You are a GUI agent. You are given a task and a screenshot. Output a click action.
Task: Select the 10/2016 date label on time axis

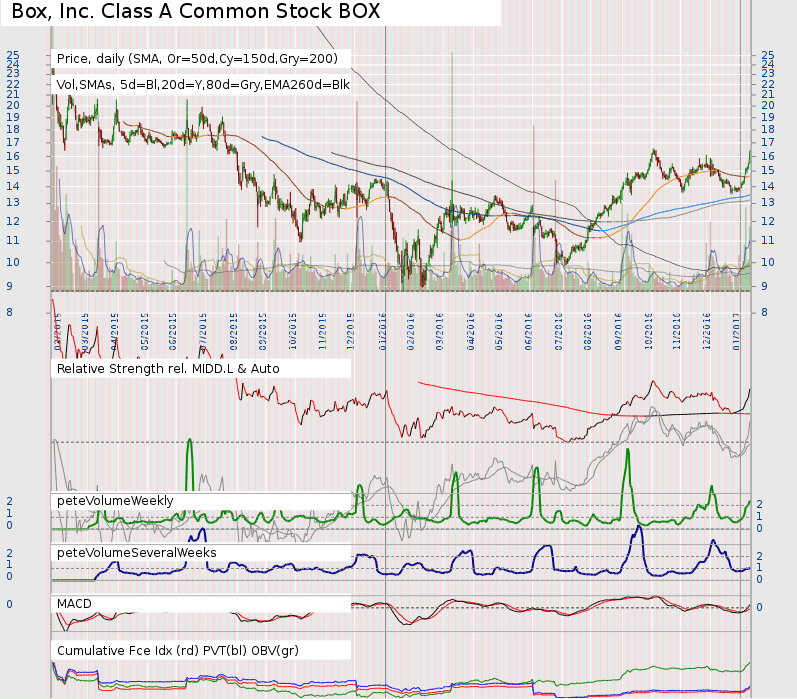click(x=648, y=331)
